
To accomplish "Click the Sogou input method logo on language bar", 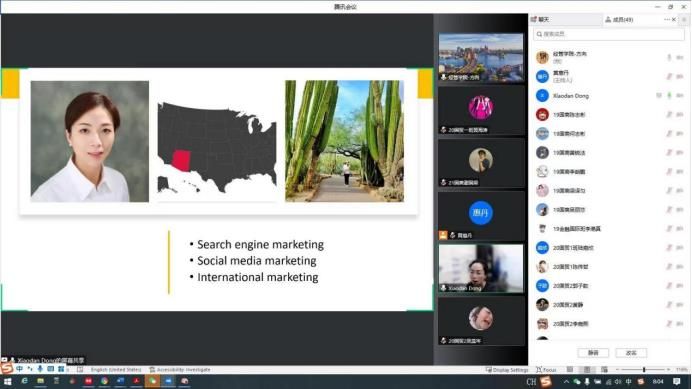I will [6, 368].
